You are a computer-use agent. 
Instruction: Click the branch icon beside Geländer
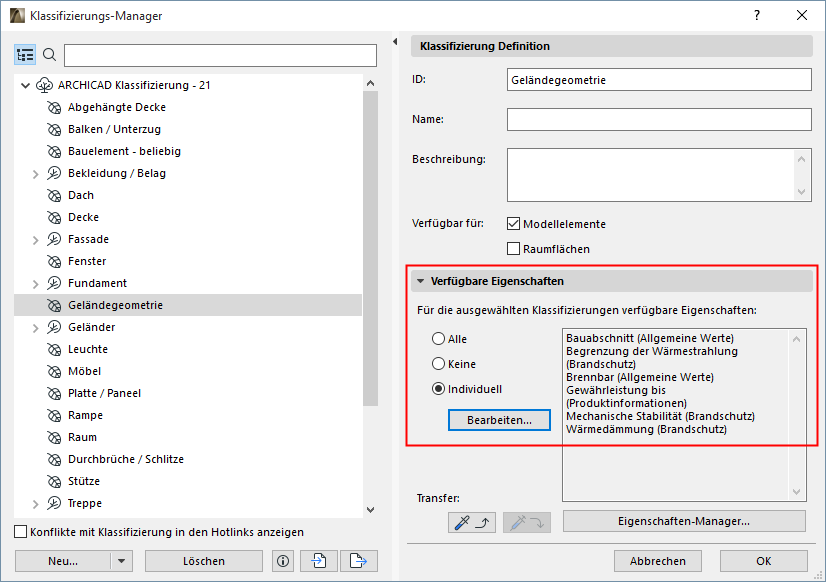pyautogui.click(x=54, y=327)
